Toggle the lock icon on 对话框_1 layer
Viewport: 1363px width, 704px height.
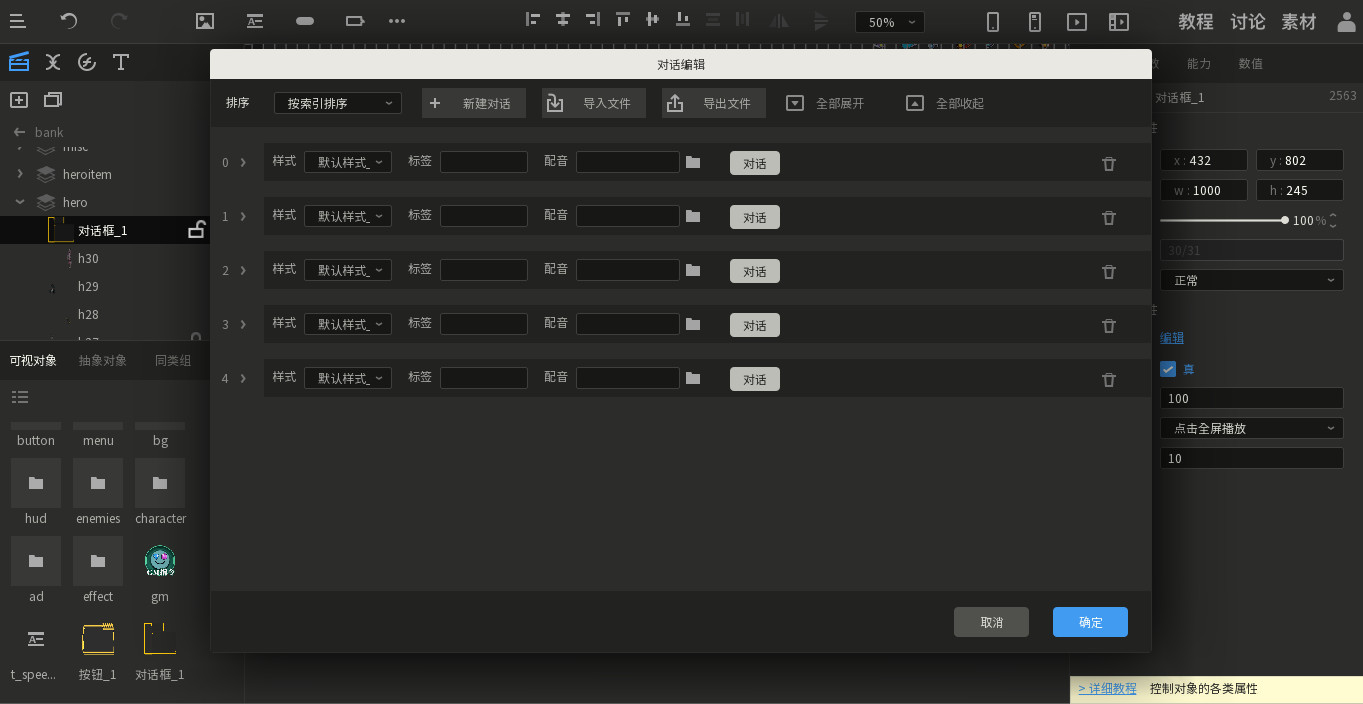coord(196,228)
